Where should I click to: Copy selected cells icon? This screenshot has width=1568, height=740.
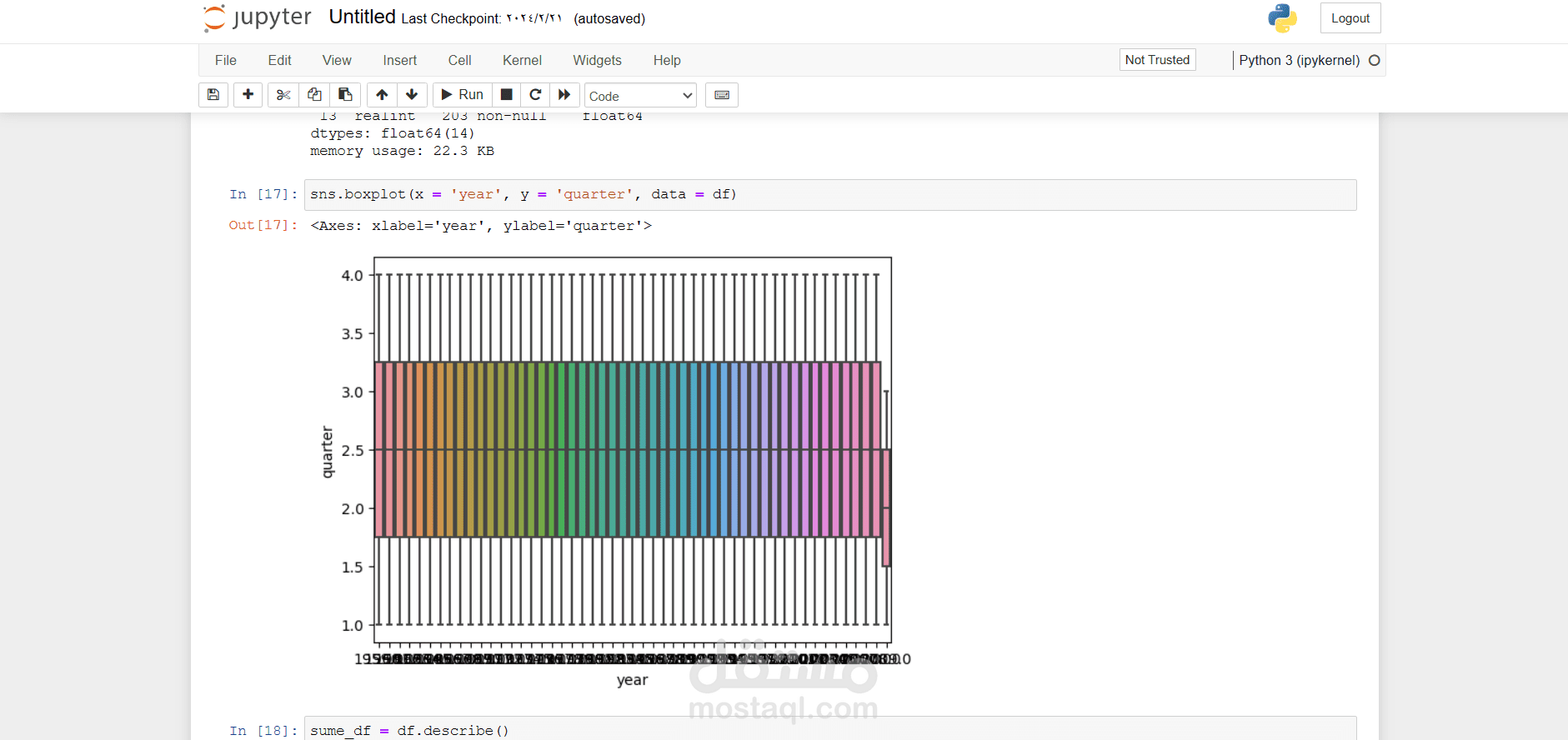click(314, 95)
